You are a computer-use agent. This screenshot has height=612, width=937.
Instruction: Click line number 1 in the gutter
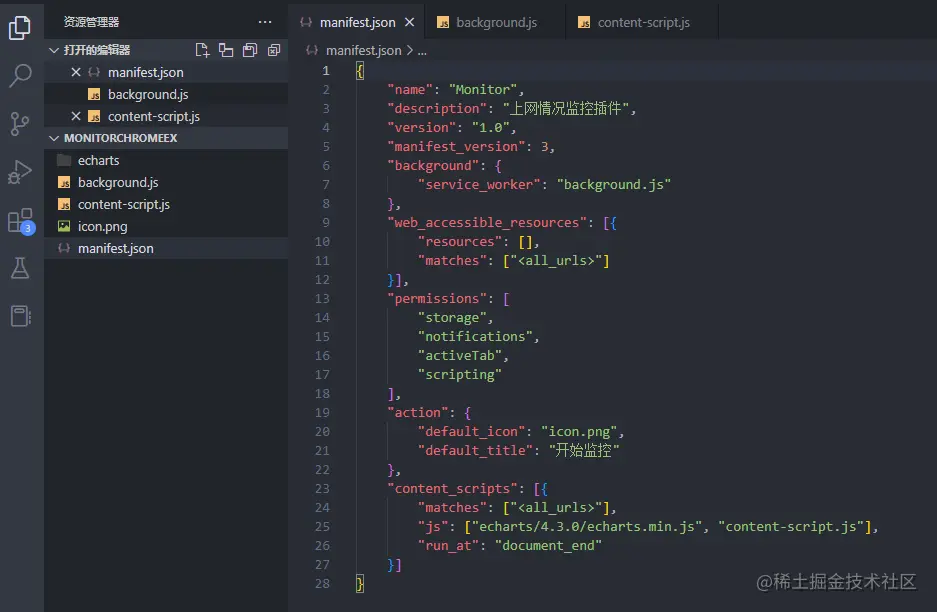click(326, 71)
